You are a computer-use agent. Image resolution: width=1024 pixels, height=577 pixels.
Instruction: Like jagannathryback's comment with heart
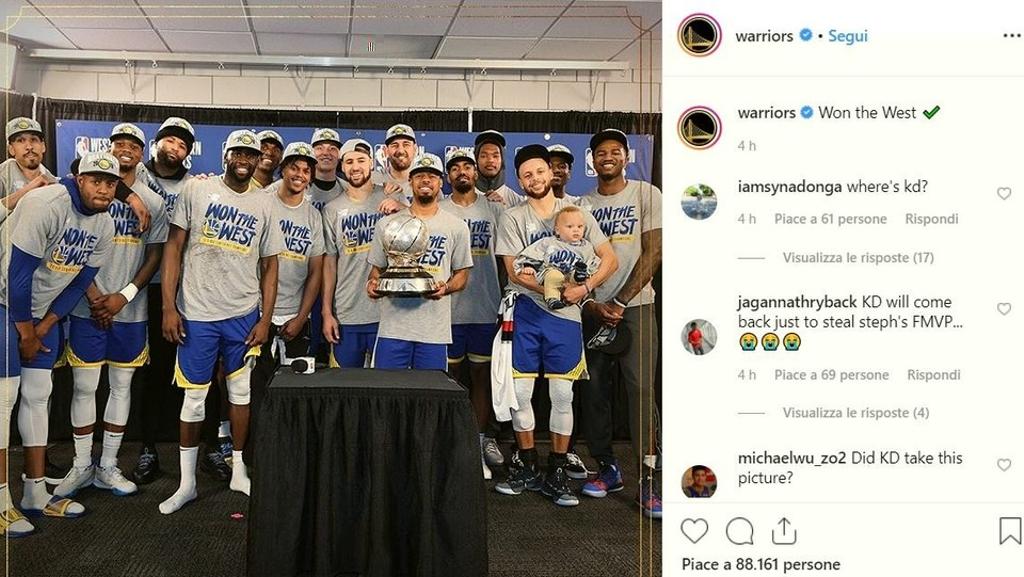[x=1004, y=309]
